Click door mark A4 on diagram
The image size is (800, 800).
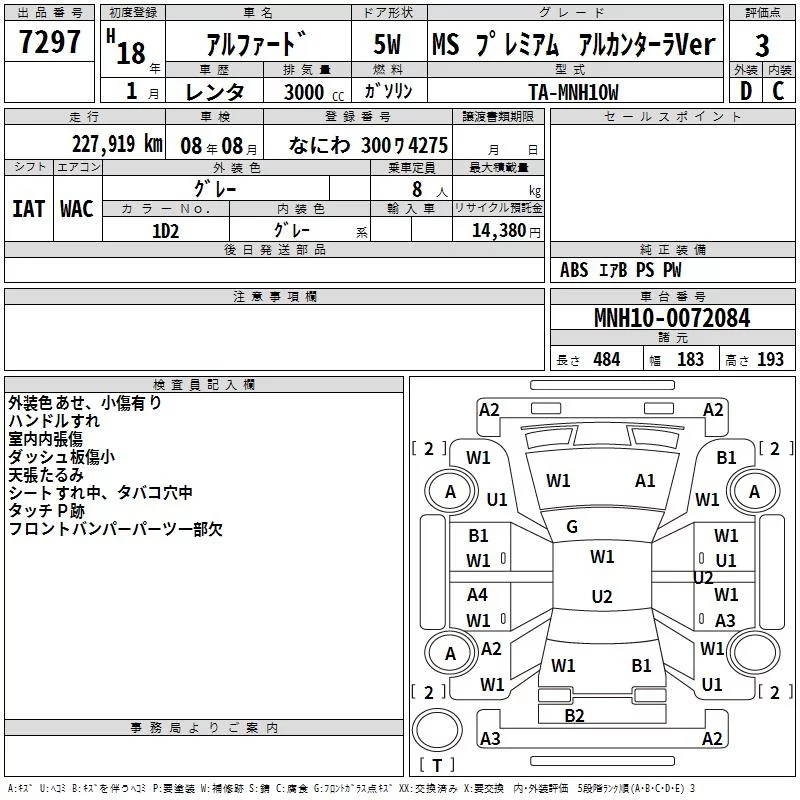[x=477, y=594]
